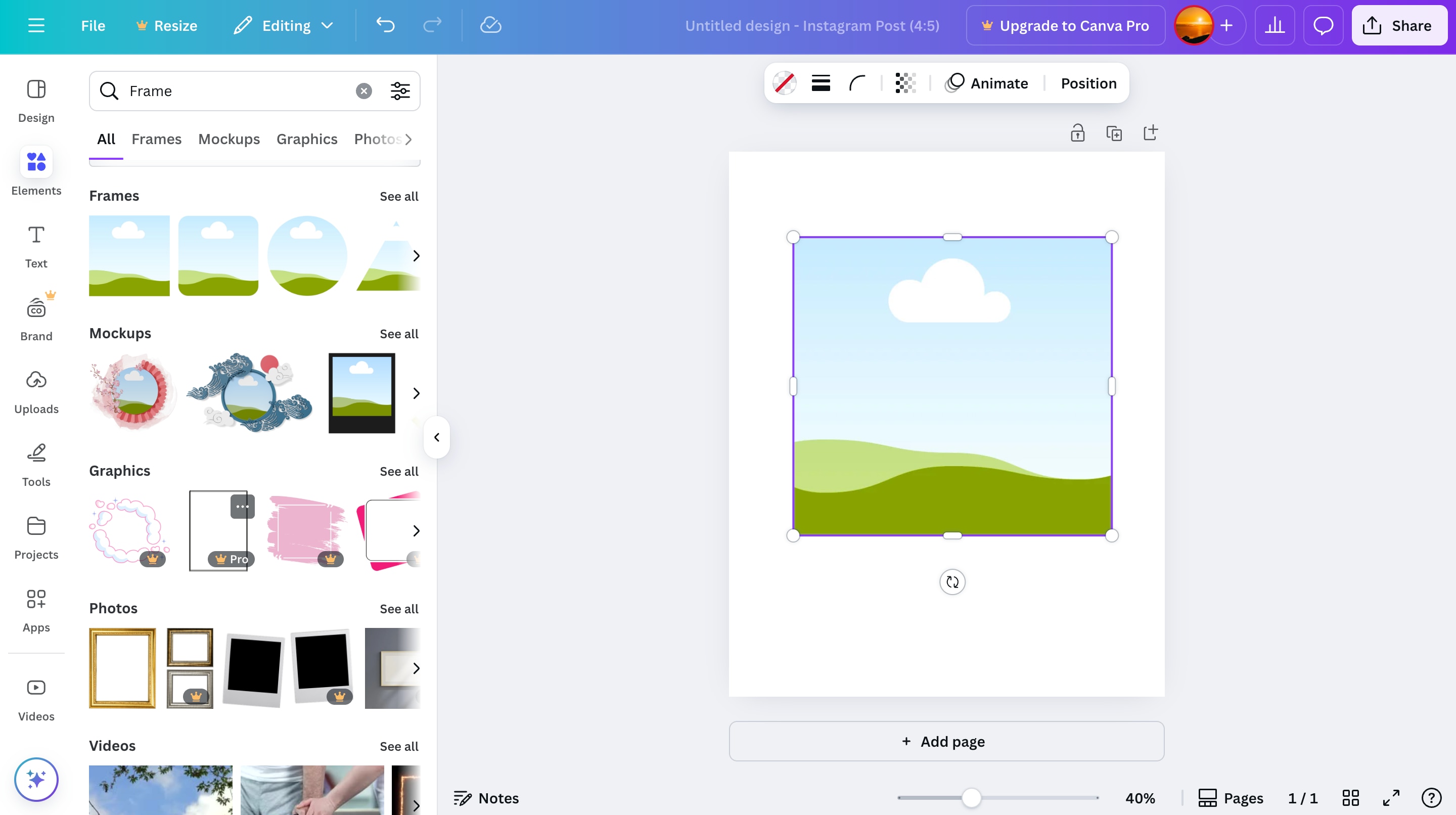1456x815 pixels.
Task: Open the border color picker
Action: click(x=785, y=83)
